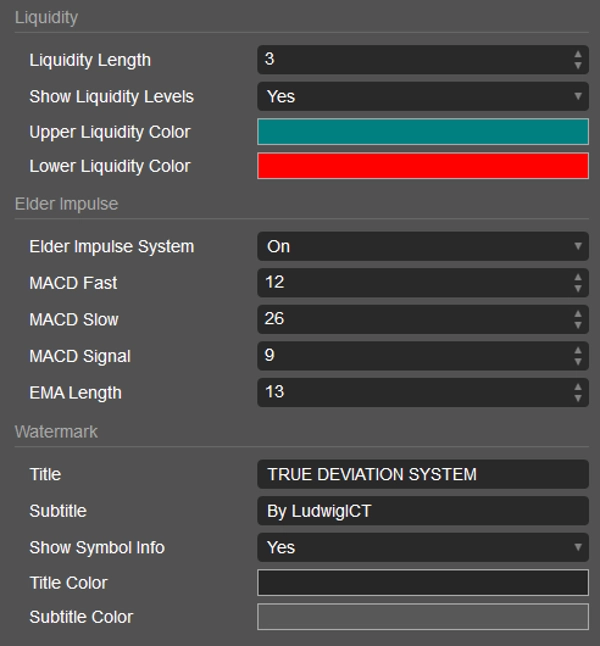The image size is (600, 646).
Task: Open Show Liquidity Levels dropdown
Action: coord(422,97)
